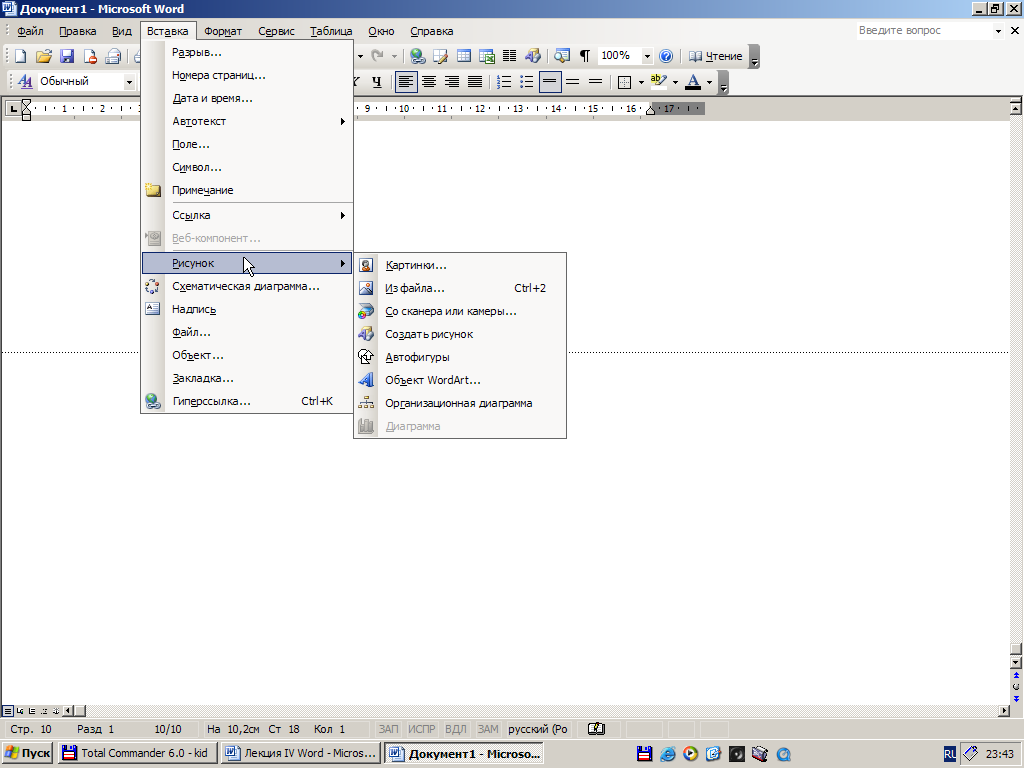Open borders dropdown arrow

click(x=641, y=82)
